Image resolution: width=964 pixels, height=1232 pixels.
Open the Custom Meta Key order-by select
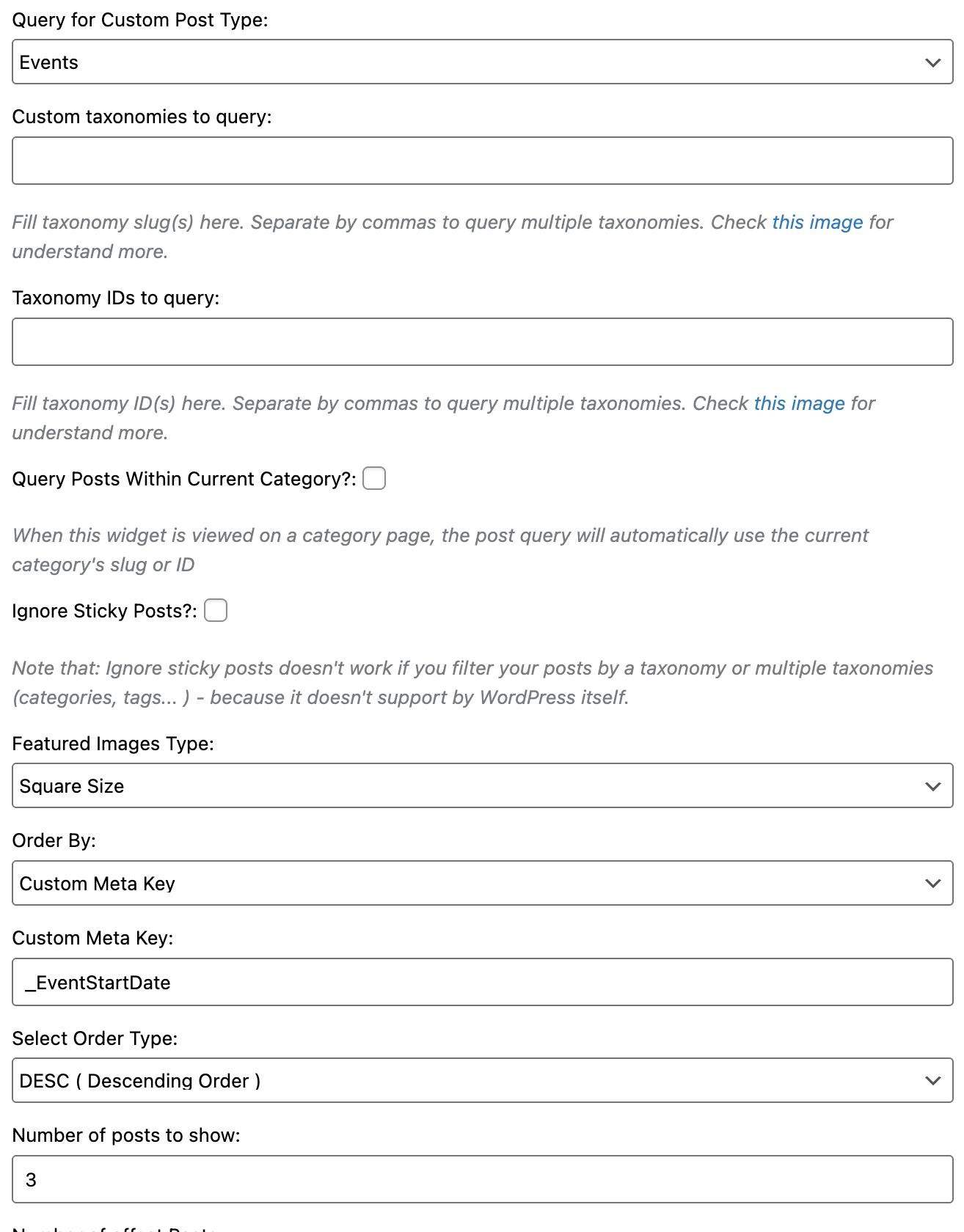[x=470, y=883]
